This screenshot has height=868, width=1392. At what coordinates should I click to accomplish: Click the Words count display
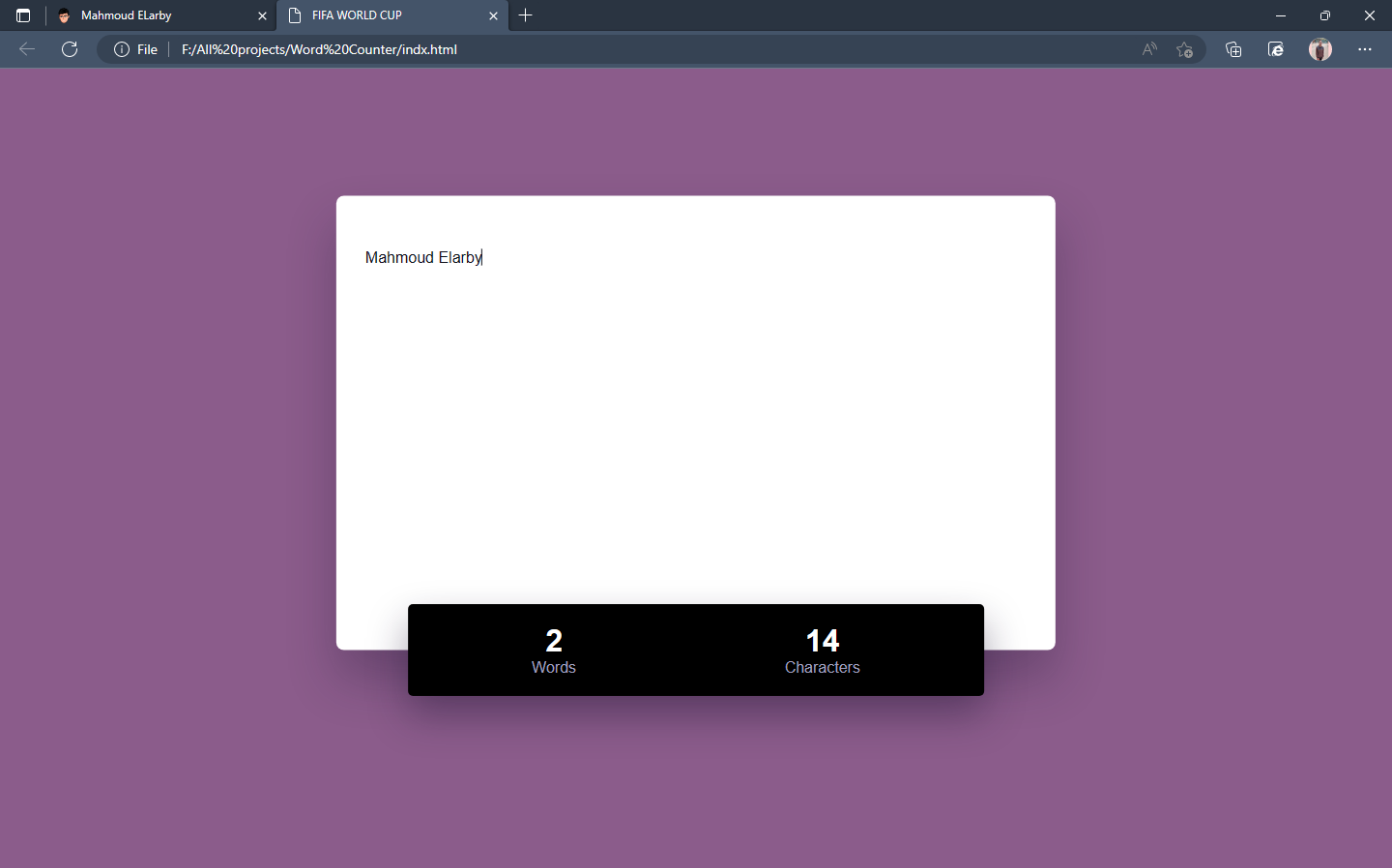click(553, 651)
